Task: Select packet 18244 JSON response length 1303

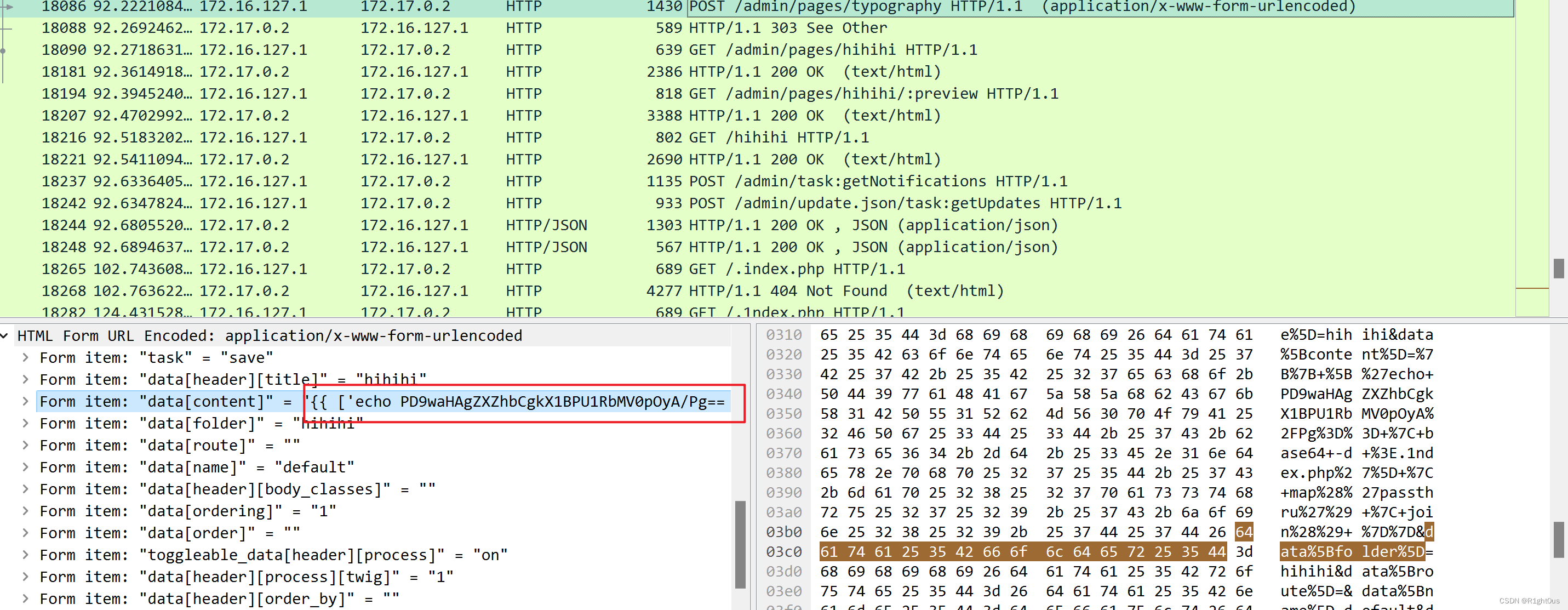Action: point(757,225)
